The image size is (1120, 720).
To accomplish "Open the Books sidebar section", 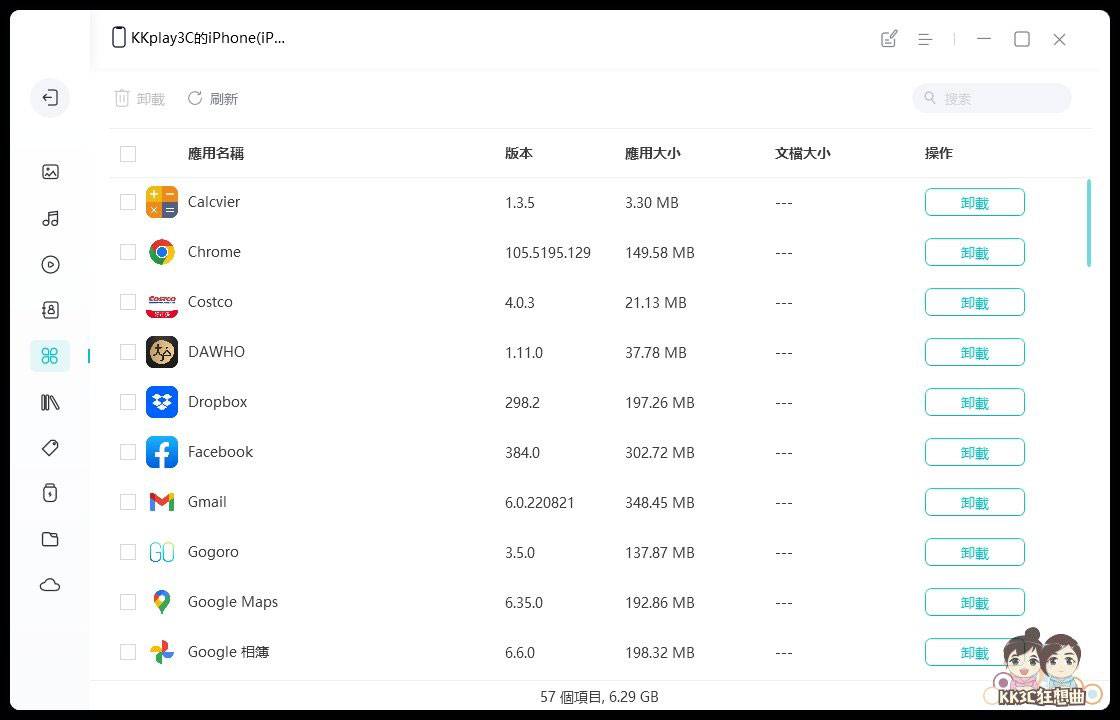I will (50, 402).
